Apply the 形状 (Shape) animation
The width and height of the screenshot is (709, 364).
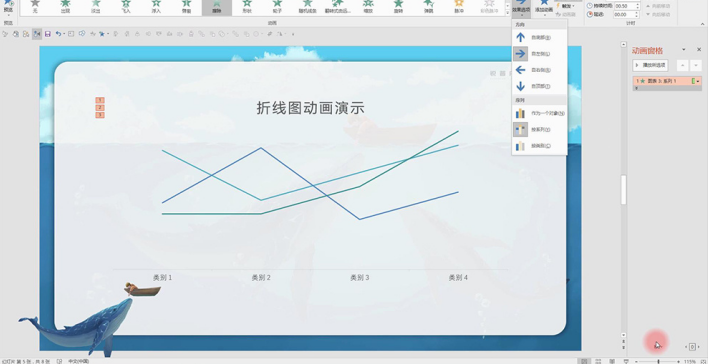247,7
